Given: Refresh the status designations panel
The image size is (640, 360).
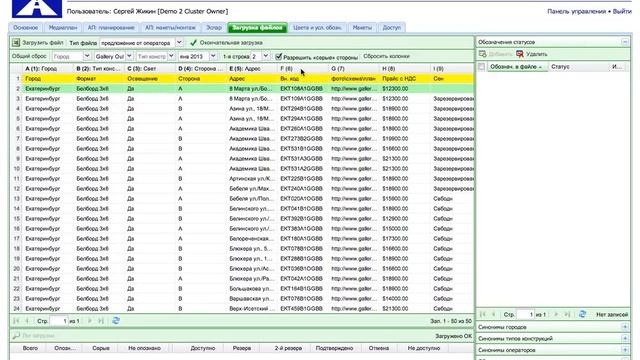Looking at the screenshot, I should (582, 314).
